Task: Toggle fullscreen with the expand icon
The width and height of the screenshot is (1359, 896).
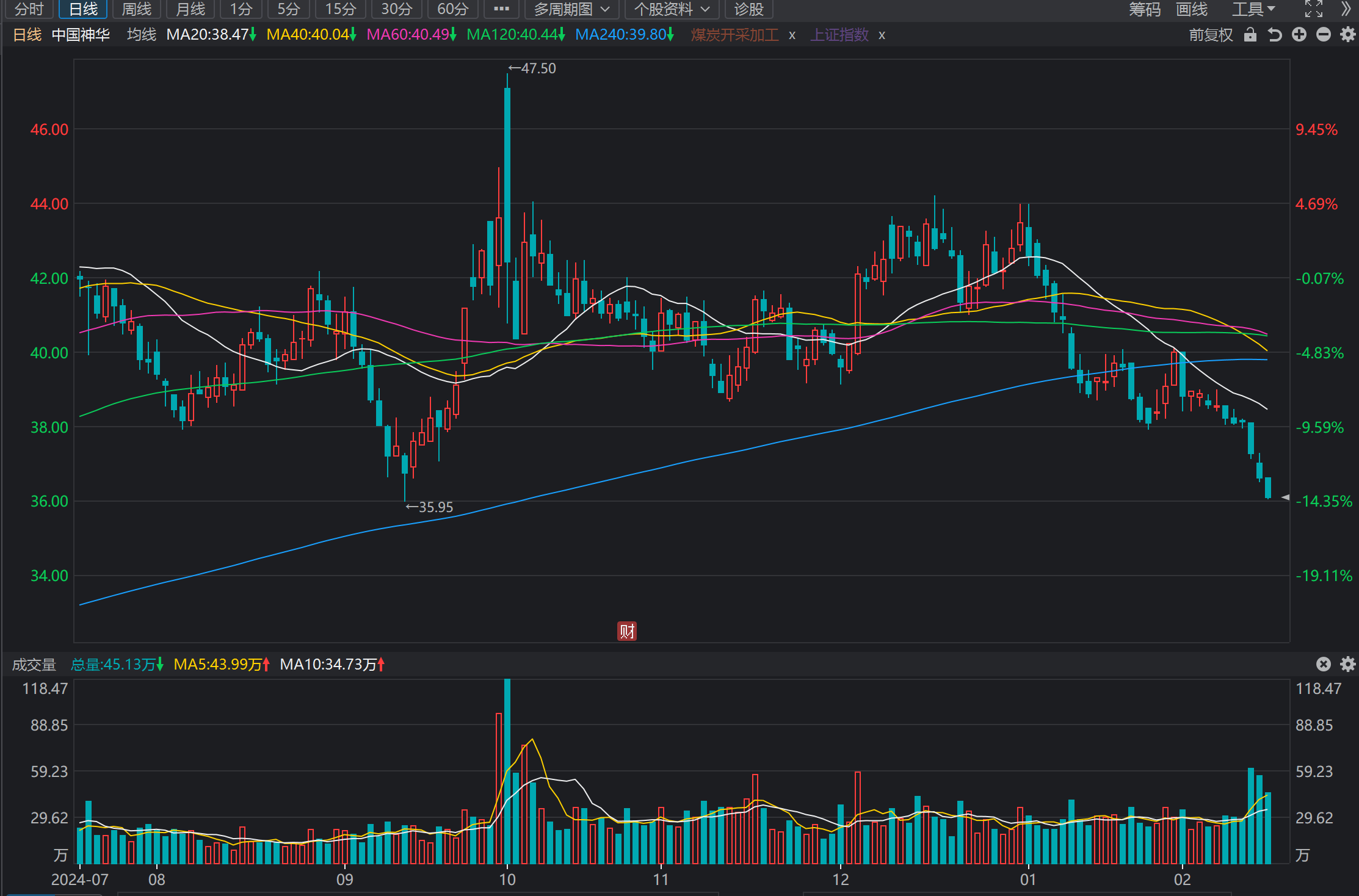Action: 1314,9
